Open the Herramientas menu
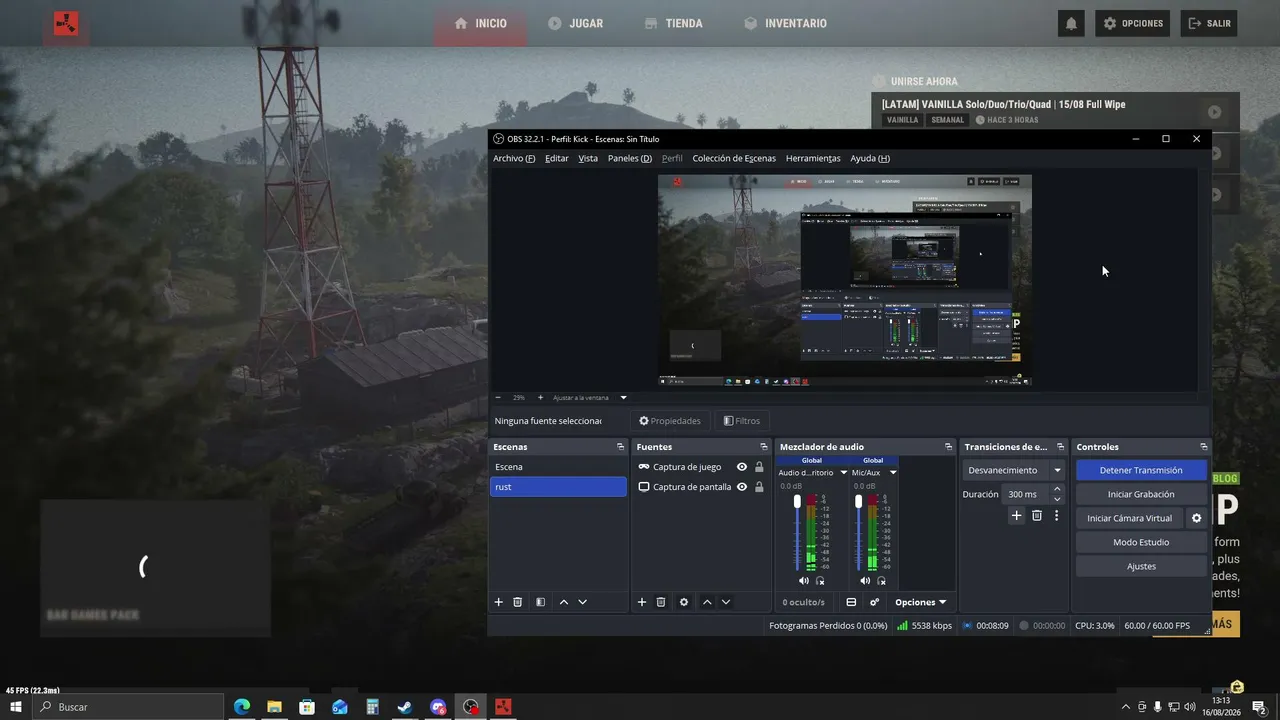The image size is (1280, 720). pyautogui.click(x=813, y=158)
